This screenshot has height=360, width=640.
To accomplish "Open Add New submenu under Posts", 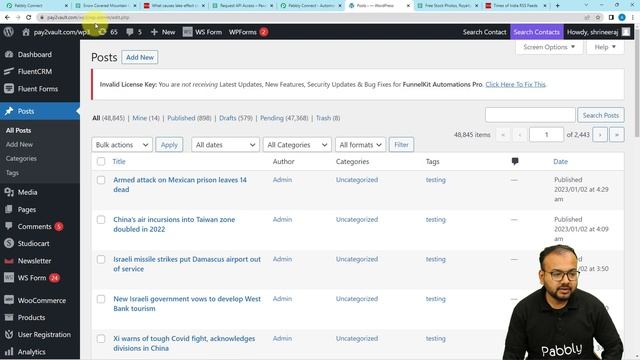I will [19, 144].
